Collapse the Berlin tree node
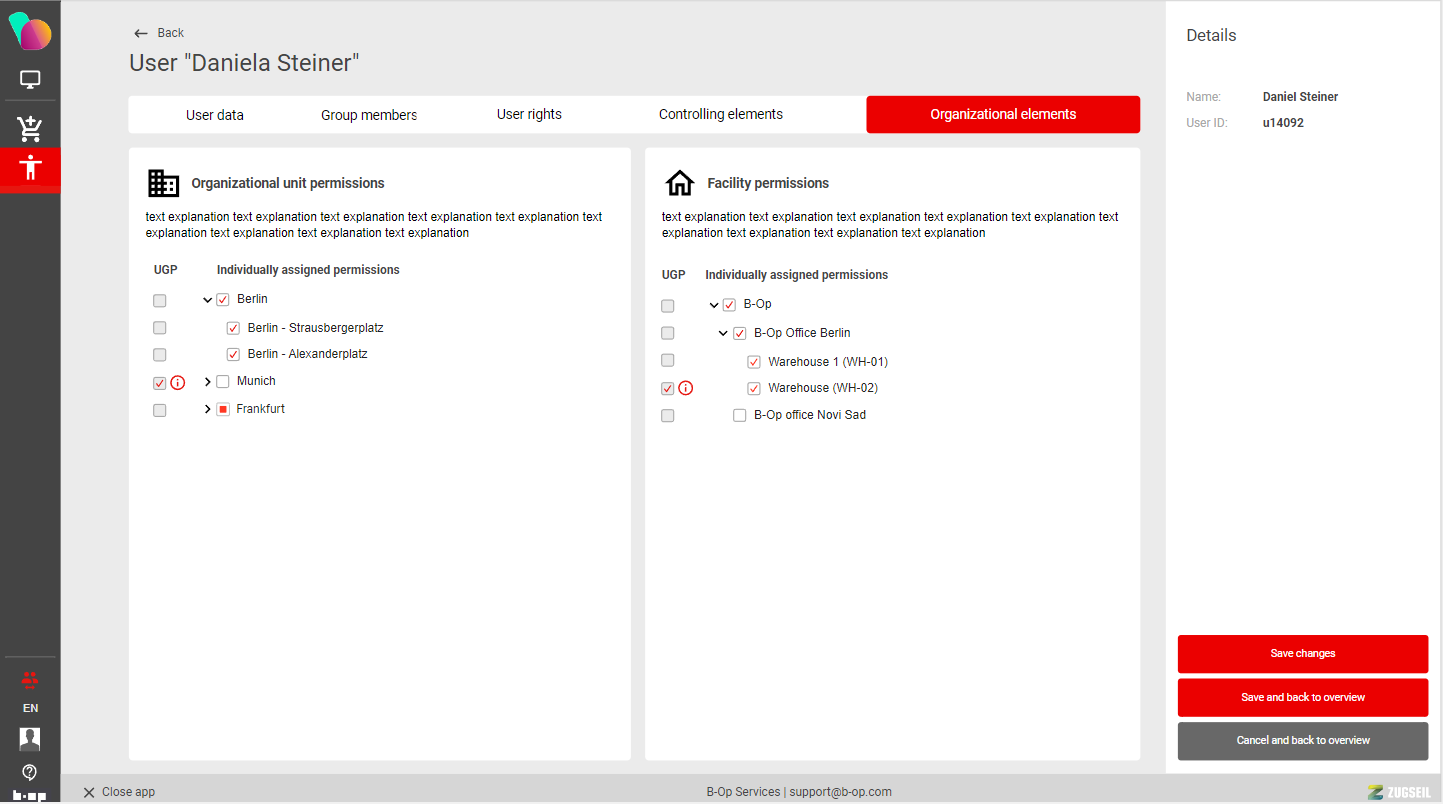 click(x=208, y=300)
